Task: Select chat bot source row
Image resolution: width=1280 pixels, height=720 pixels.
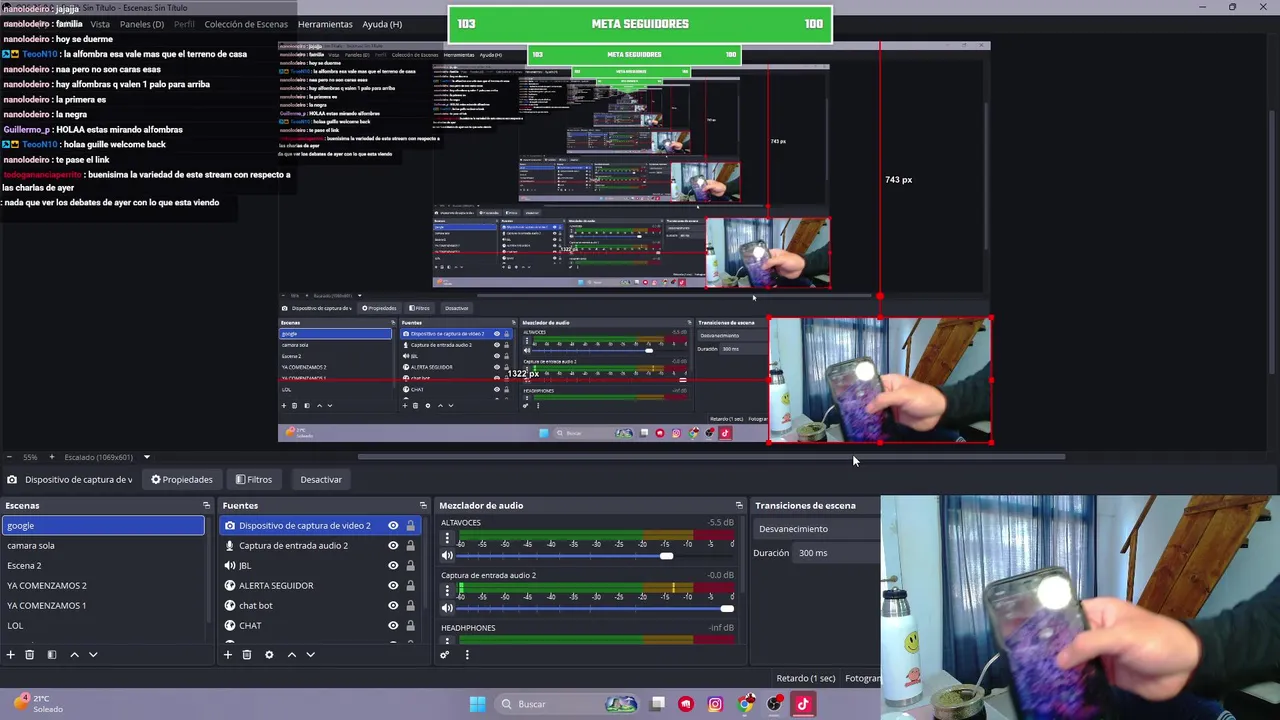Action: coord(320,606)
